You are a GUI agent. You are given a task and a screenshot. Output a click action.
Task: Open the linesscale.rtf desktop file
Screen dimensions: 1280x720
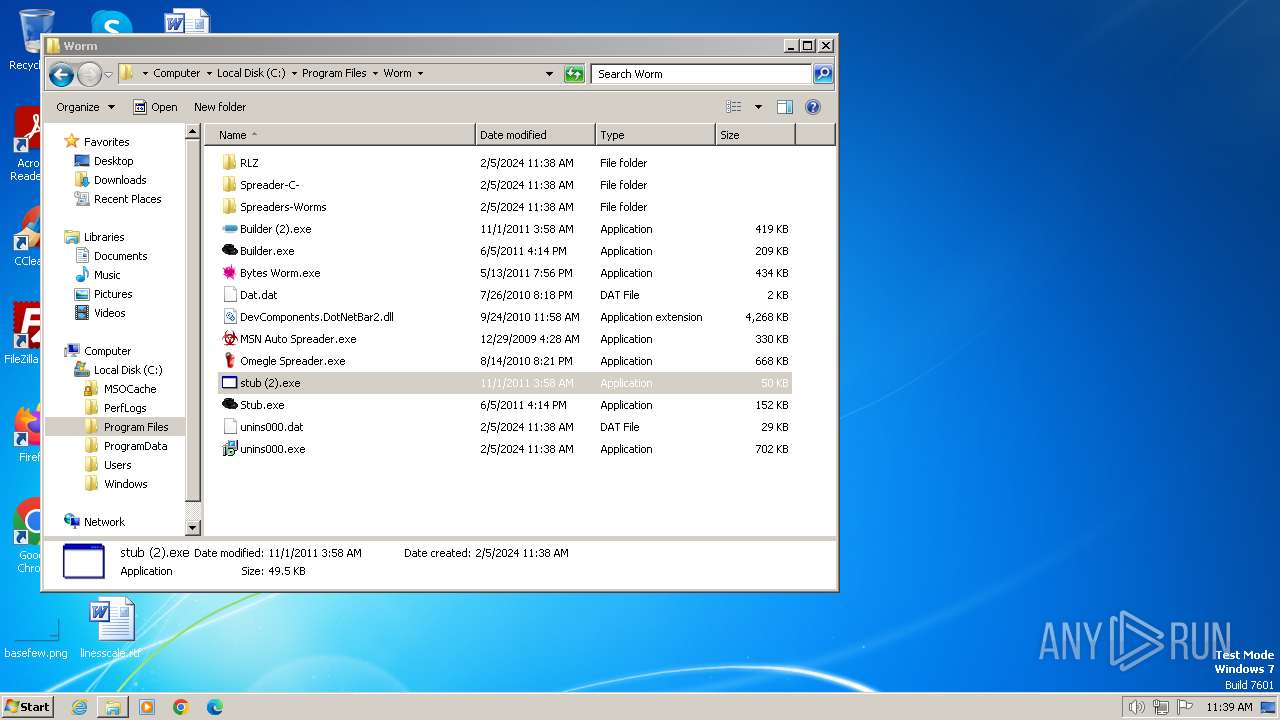point(110,630)
